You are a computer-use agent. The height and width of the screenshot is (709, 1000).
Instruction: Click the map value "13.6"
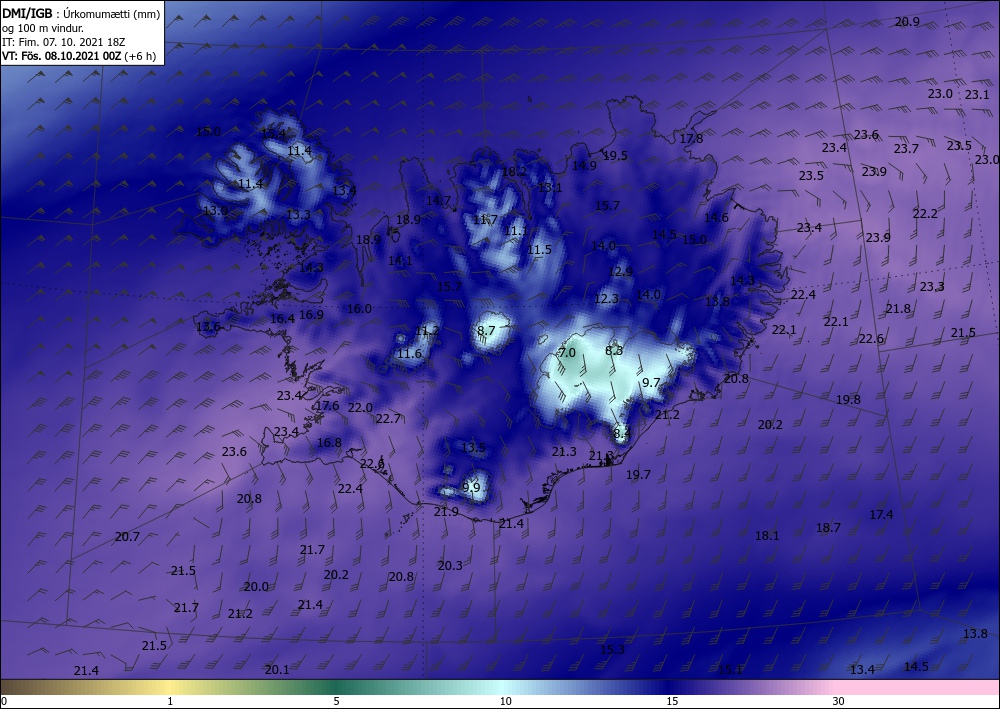pos(208,327)
